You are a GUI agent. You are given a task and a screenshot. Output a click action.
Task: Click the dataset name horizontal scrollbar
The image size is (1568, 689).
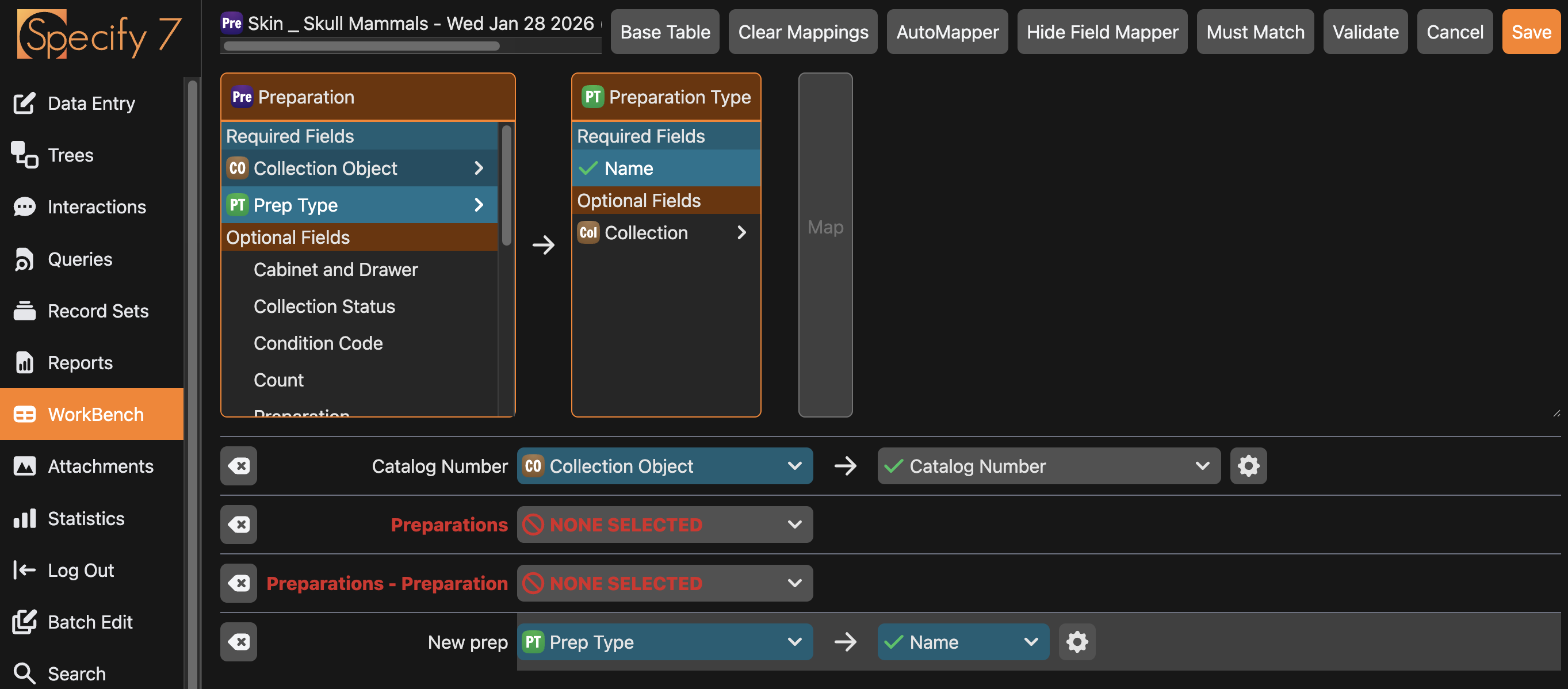[x=362, y=46]
